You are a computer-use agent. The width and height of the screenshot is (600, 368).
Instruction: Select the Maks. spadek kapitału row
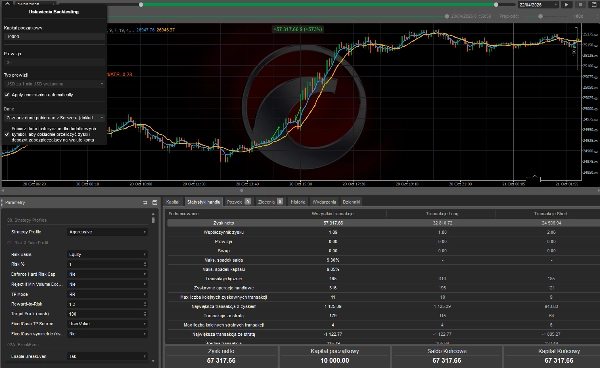tap(383, 269)
